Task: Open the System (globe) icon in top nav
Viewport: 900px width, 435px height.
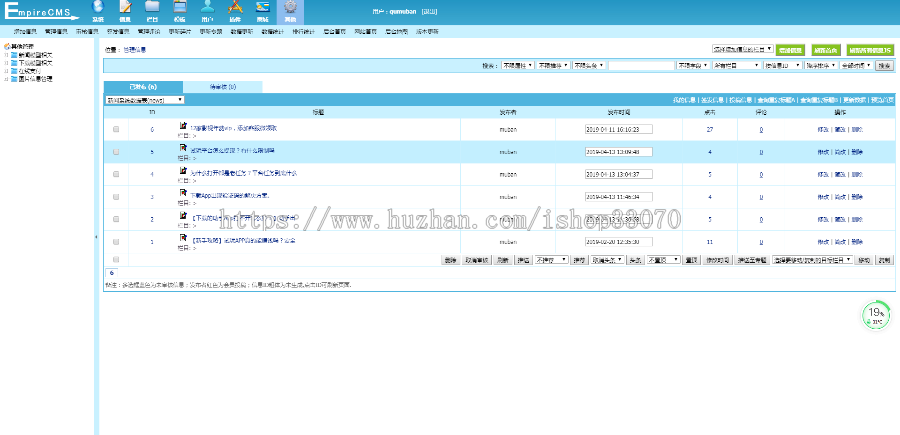Action: 98,10
